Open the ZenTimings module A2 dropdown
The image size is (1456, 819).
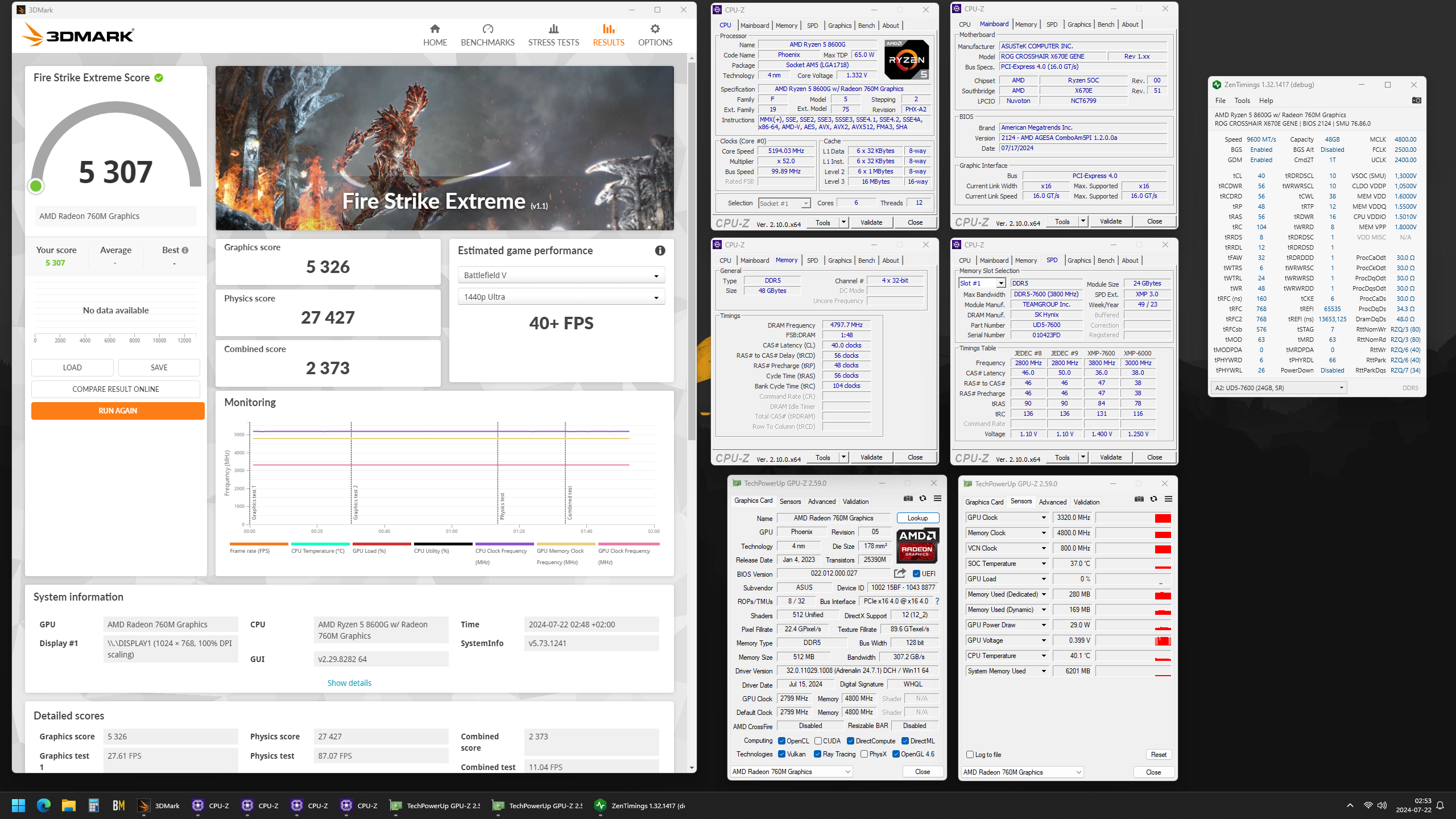pos(1278,388)
